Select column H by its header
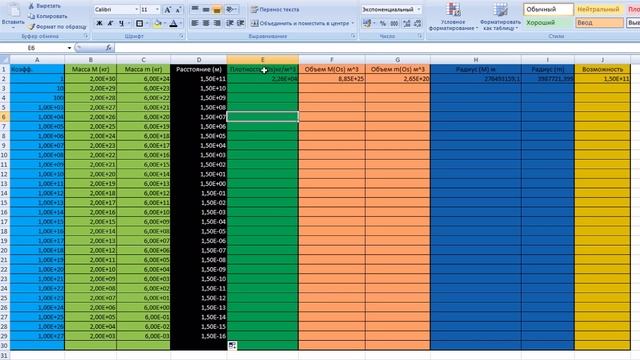This screenshot has height=360, width=640. [476, 60]
